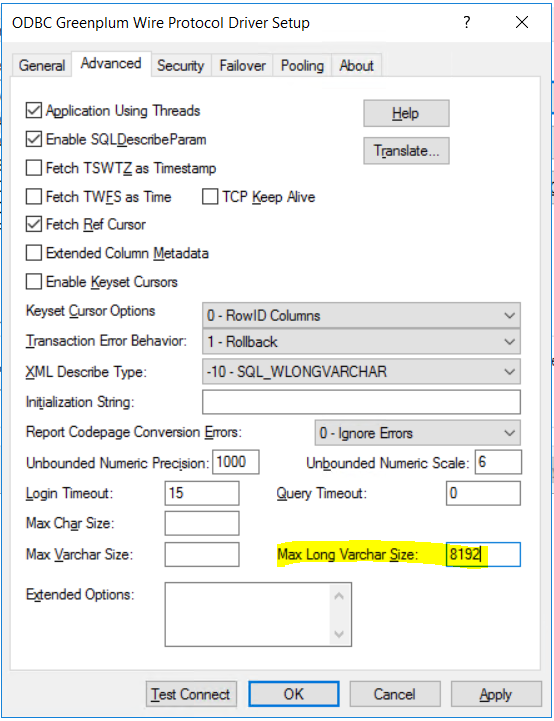The width and height of the screenshot is (554, 721).
Task: Click the Keyset Cursor Options label
Action: (x=91, y=311)
